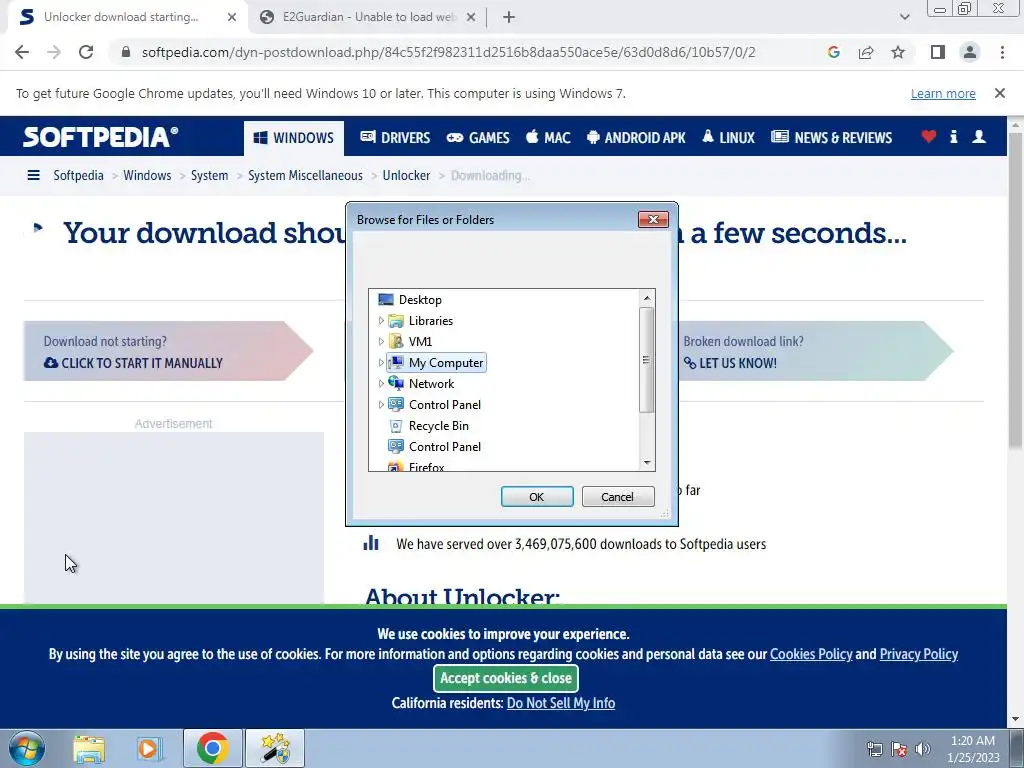
Task: Open Windows Start menu
Action: pyautogui.click(x=27, y=748)
